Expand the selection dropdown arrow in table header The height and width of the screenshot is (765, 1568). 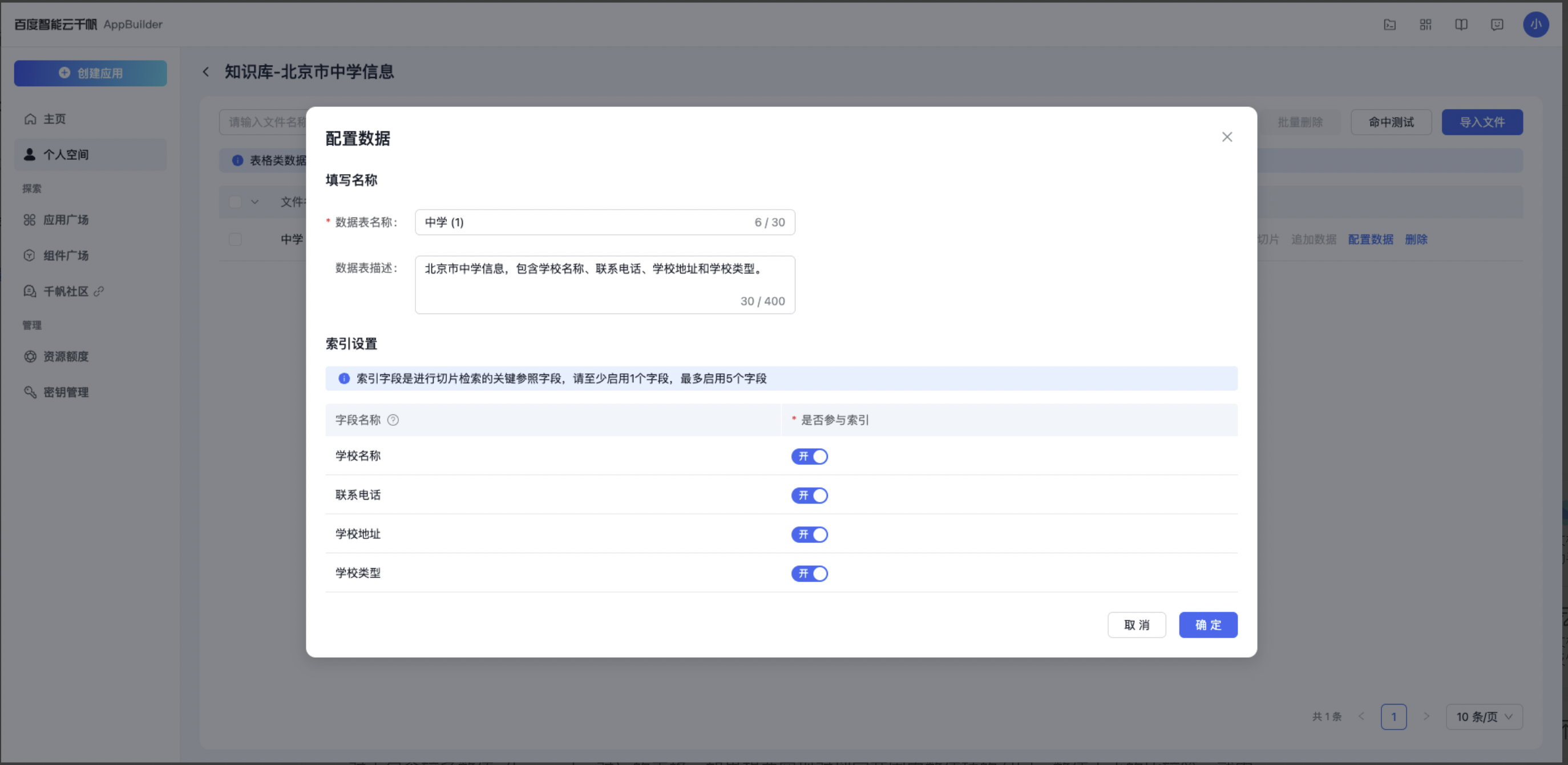pyautogui.click(x=255, y=202)
